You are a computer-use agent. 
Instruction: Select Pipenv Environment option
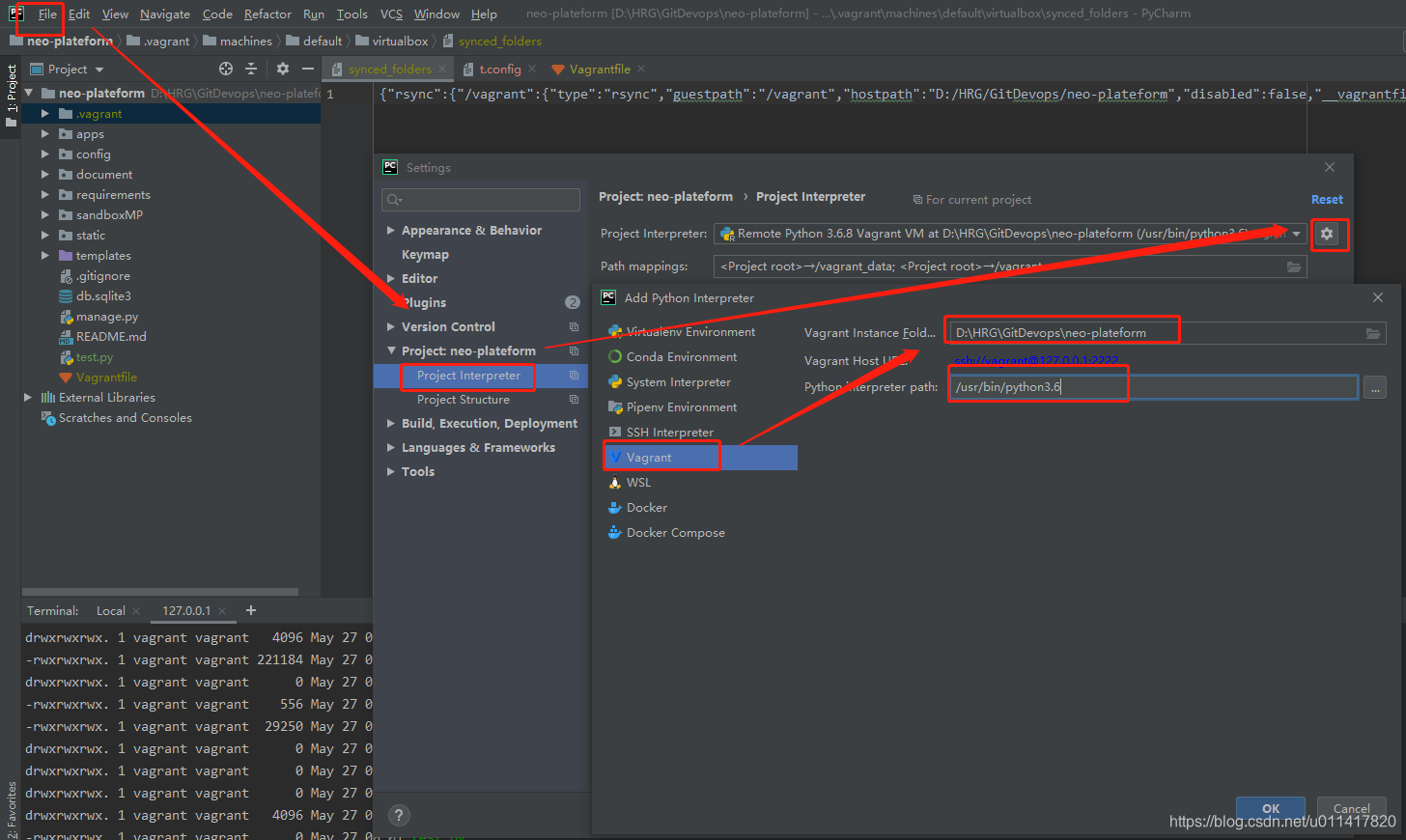point(682,406)
